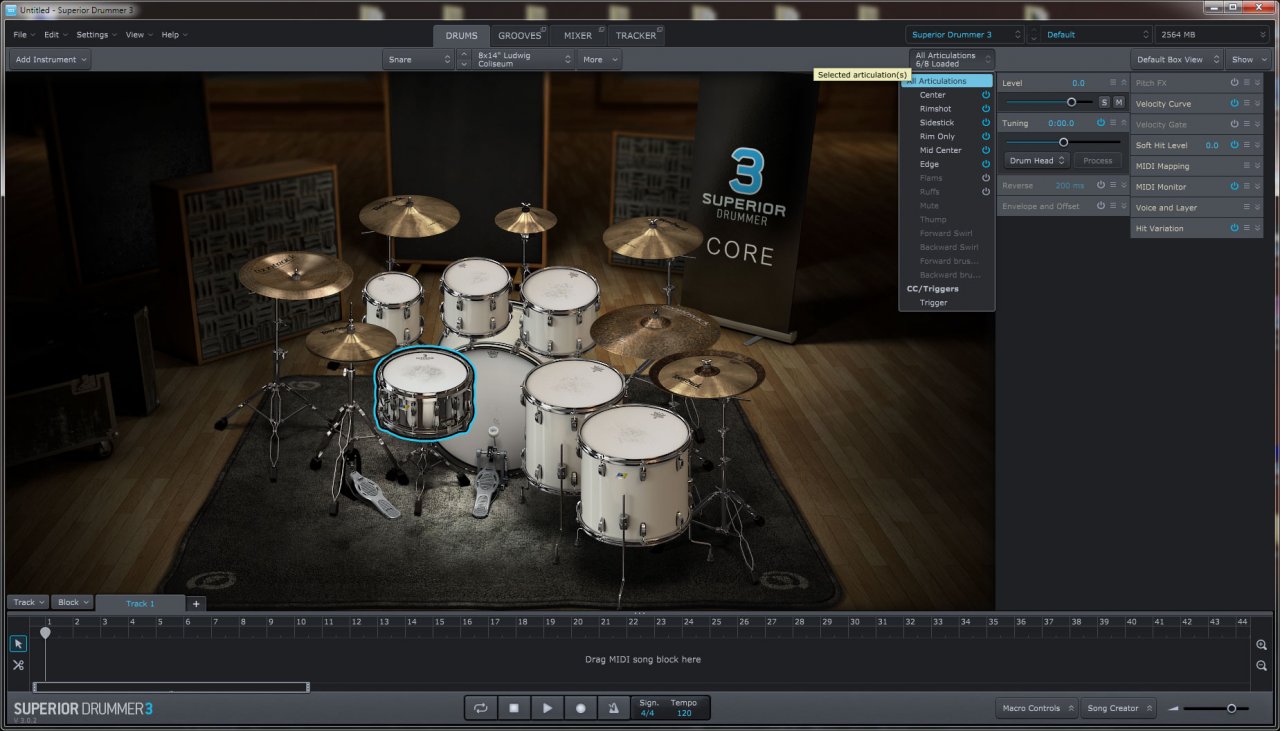Open the Edit menu

[55, 34]
